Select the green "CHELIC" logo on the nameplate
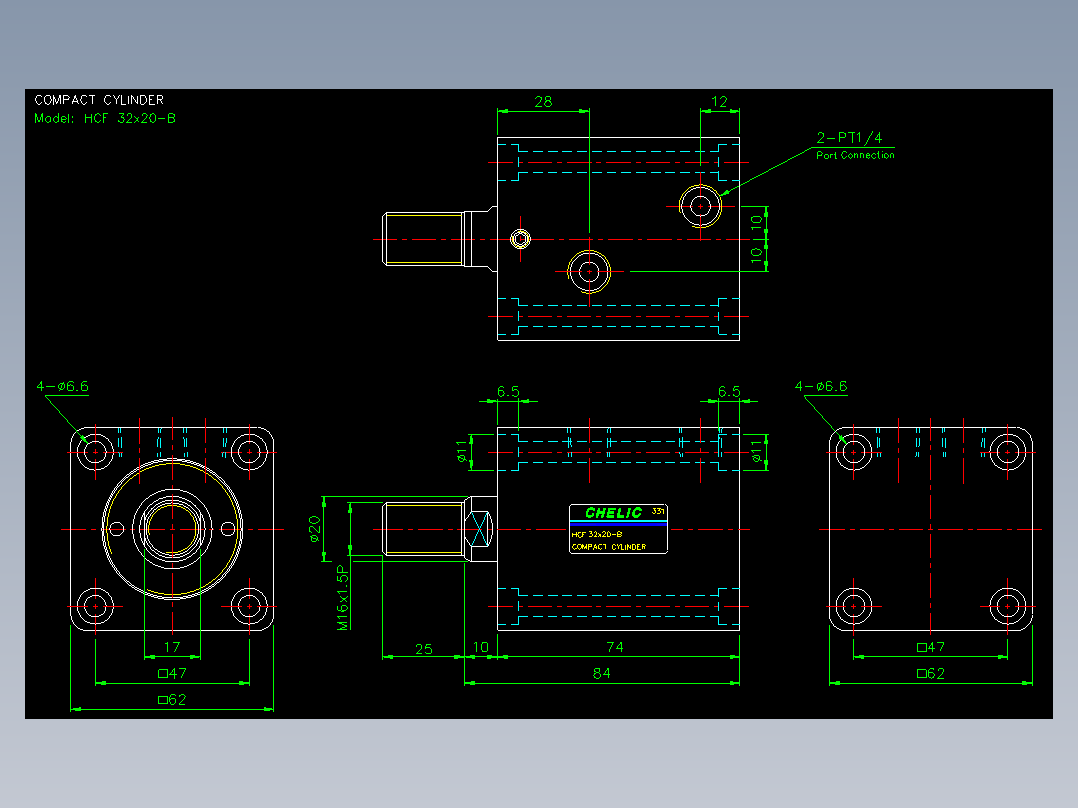This screenshot has height=808, width=1078. tap(613, 513)
